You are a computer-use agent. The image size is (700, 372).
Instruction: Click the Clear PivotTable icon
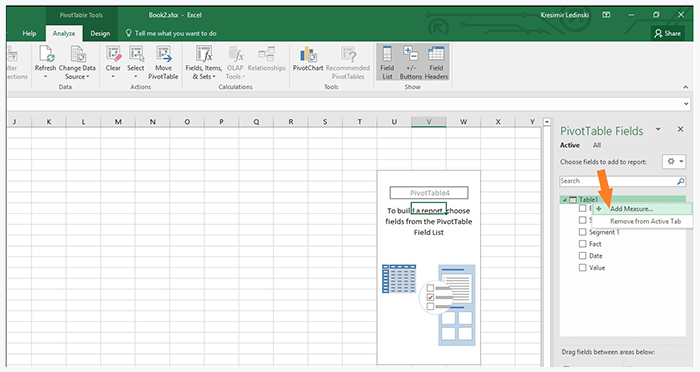point(113,54)
